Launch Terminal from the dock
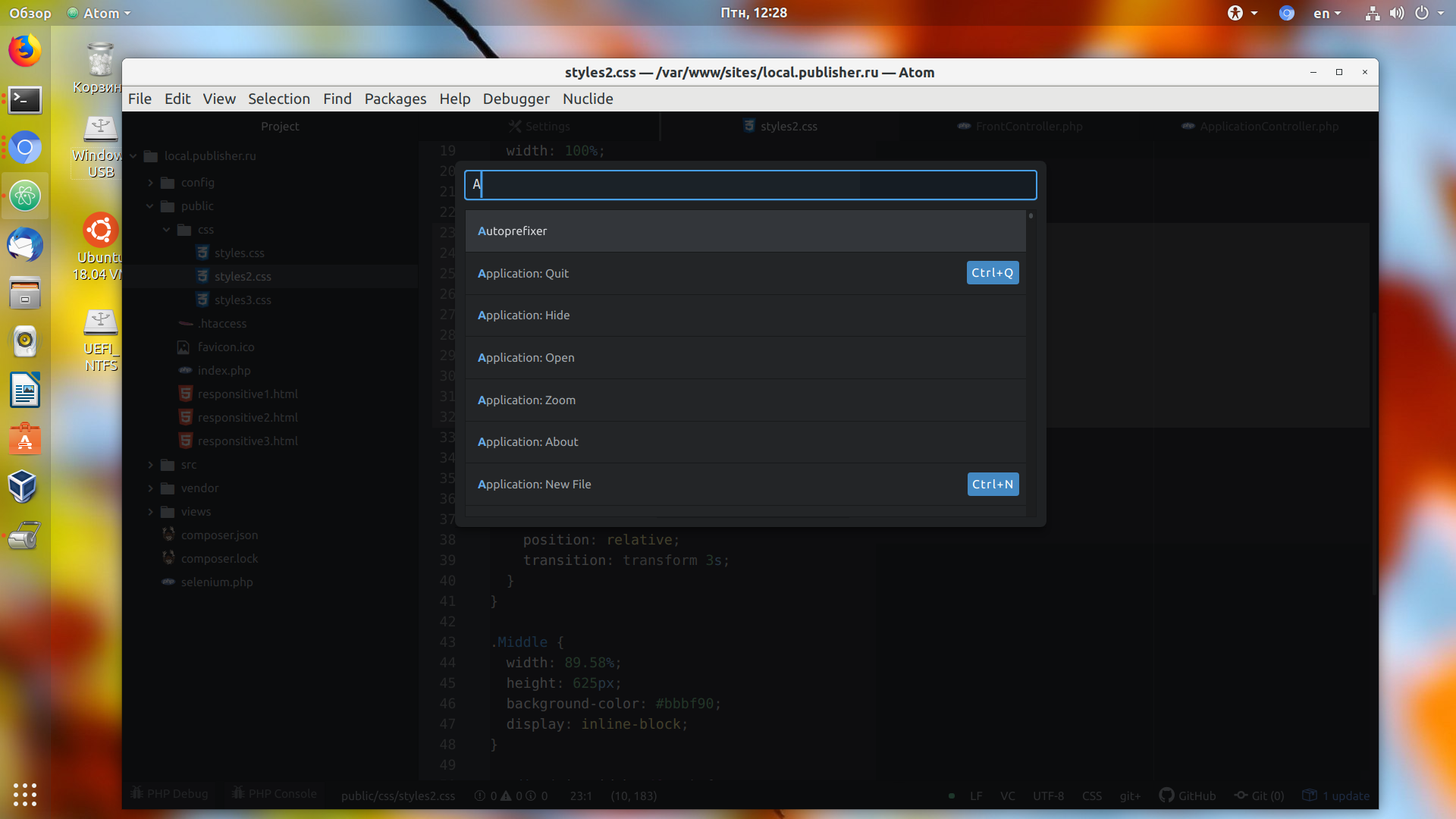 (25, 99)
